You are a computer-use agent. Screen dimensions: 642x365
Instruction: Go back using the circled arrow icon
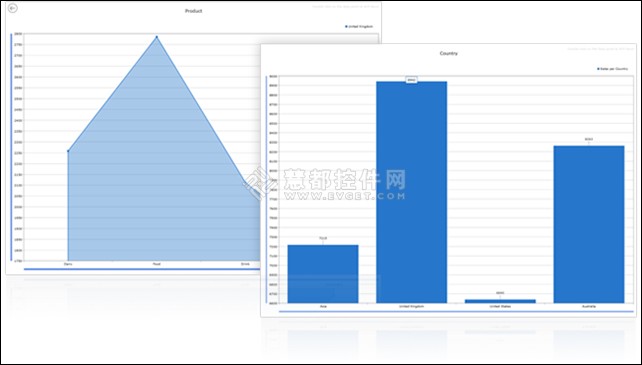click(x=13, y=8)
